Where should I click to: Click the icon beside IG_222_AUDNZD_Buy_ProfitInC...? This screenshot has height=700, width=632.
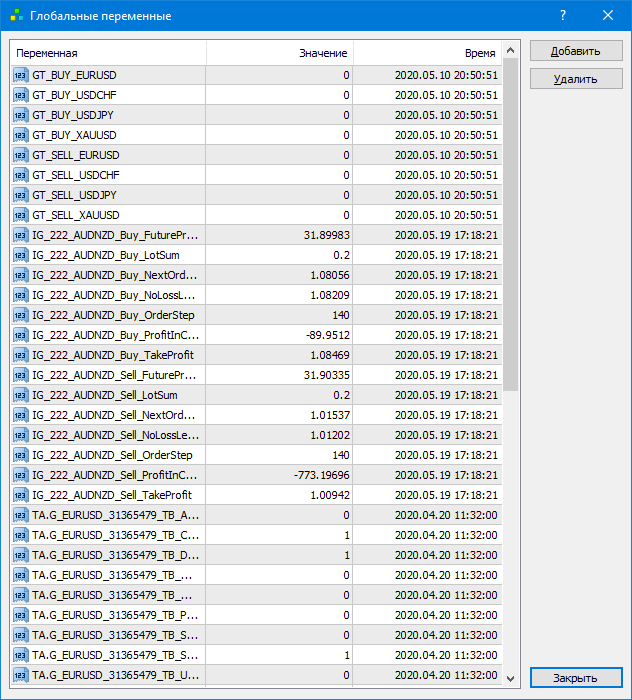pyautogui.click(x=21, y=335)
